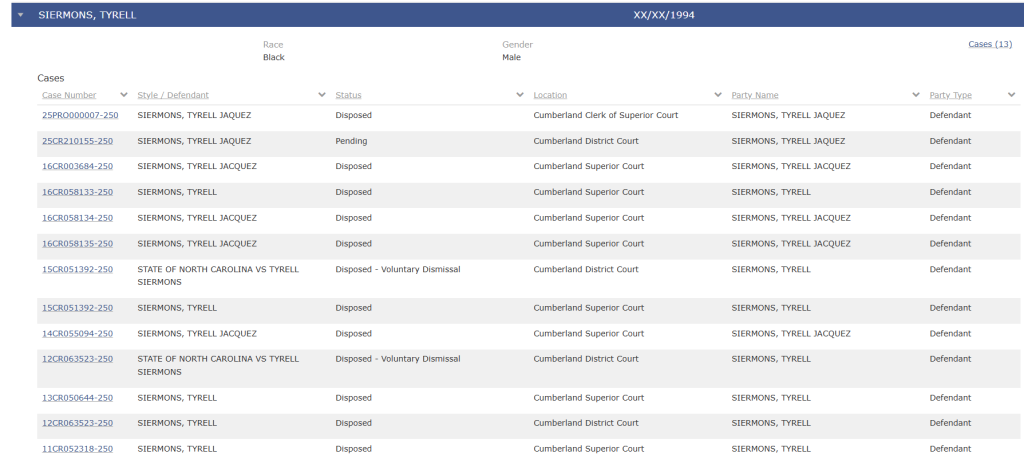Open the Cases (13) link
Viewport: 1024px width, 455px height.
tap(989, 44)
